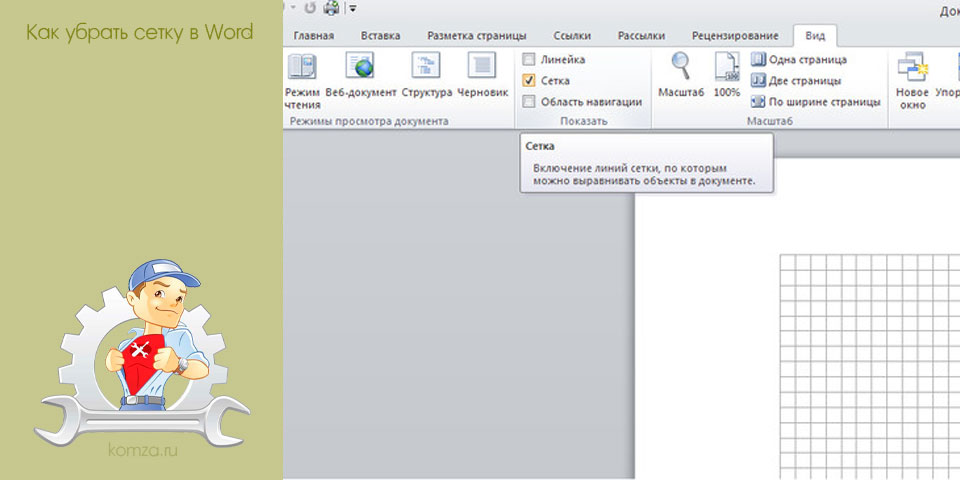
Task: Open Reading mode (Режим чтения)
Action: pos(302,80)
